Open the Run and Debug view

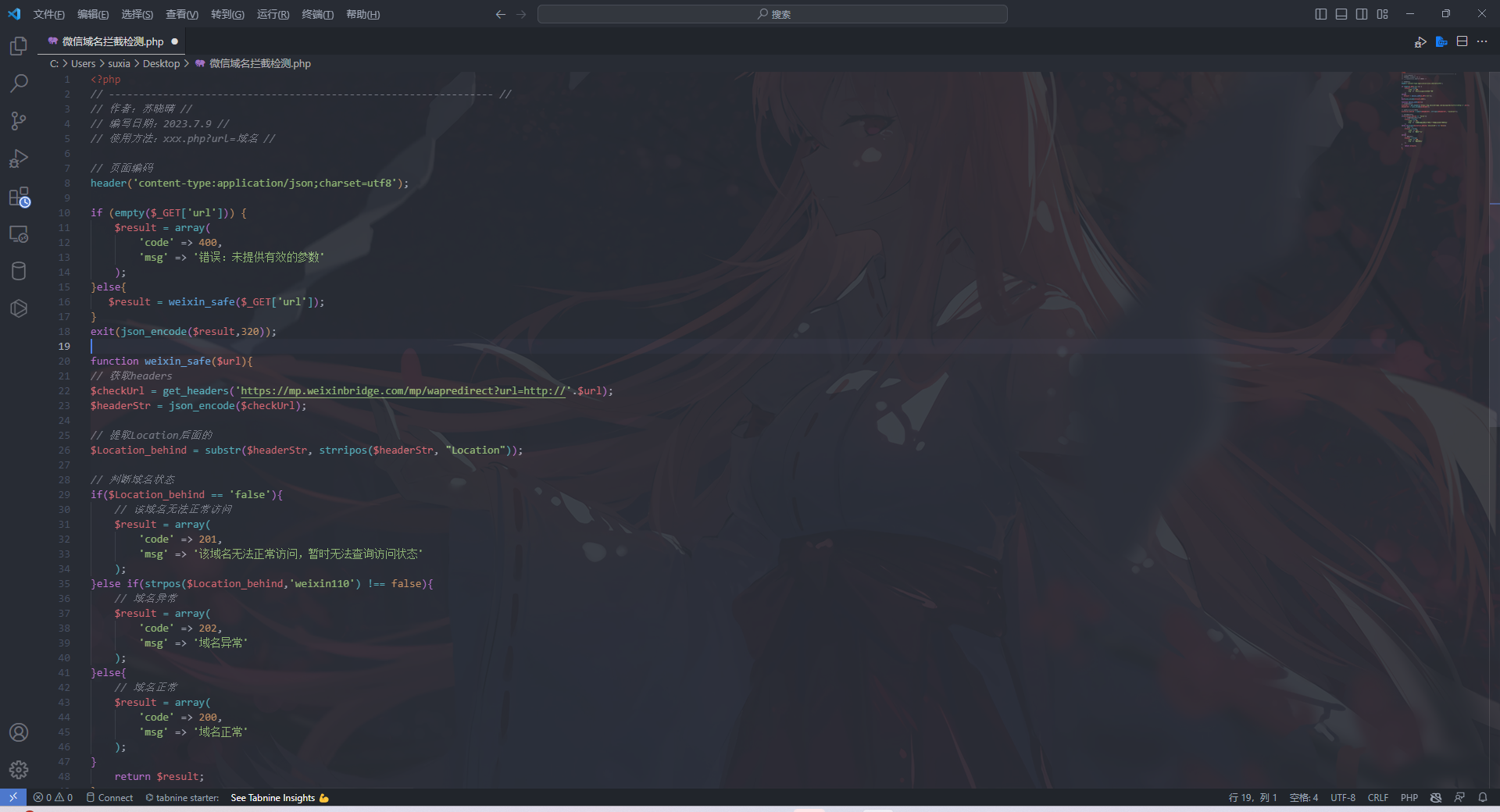pyautogui.click(x=19, y=158)
